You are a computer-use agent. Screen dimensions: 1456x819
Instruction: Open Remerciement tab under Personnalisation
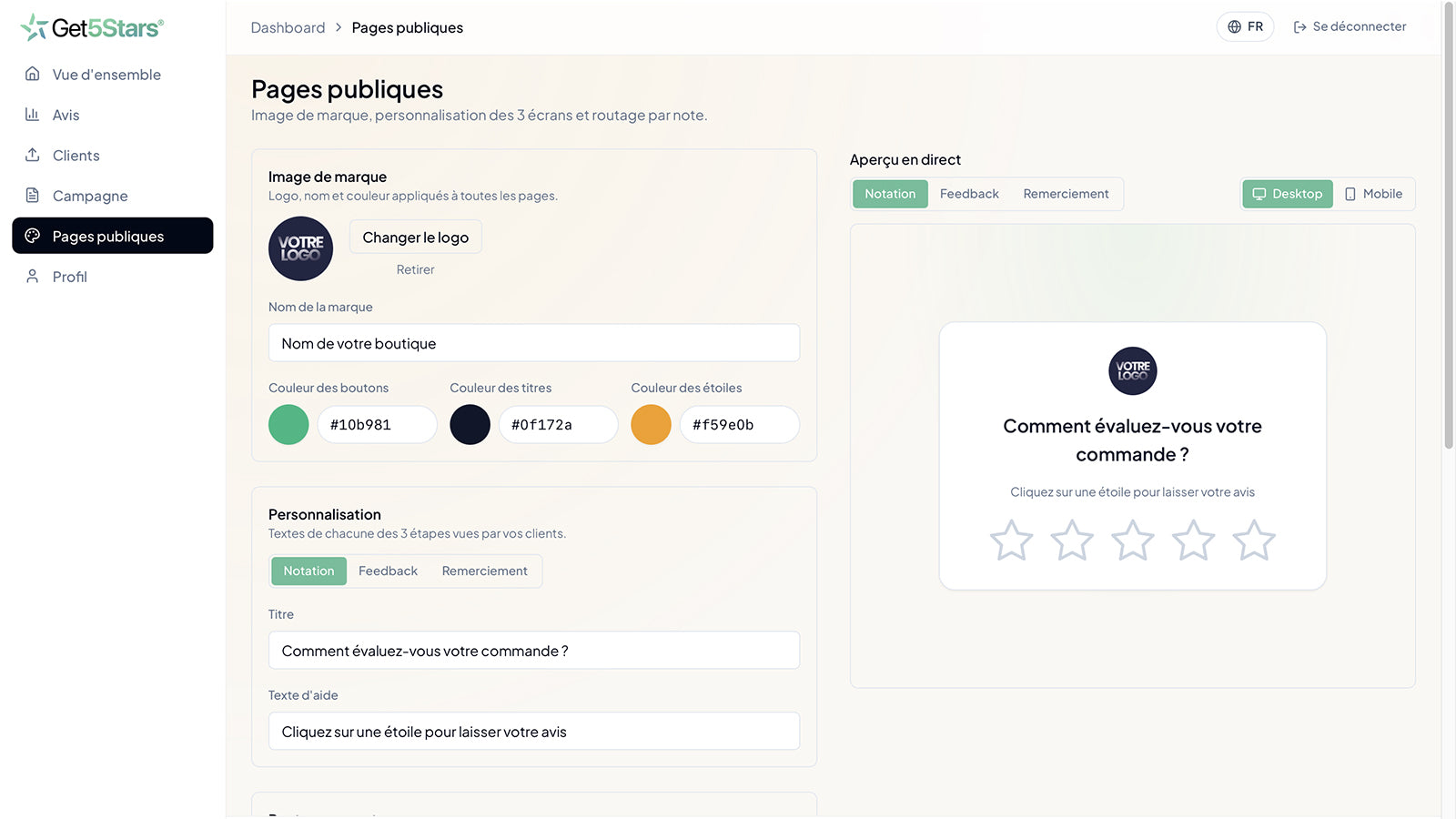click(x=484, y=571)
